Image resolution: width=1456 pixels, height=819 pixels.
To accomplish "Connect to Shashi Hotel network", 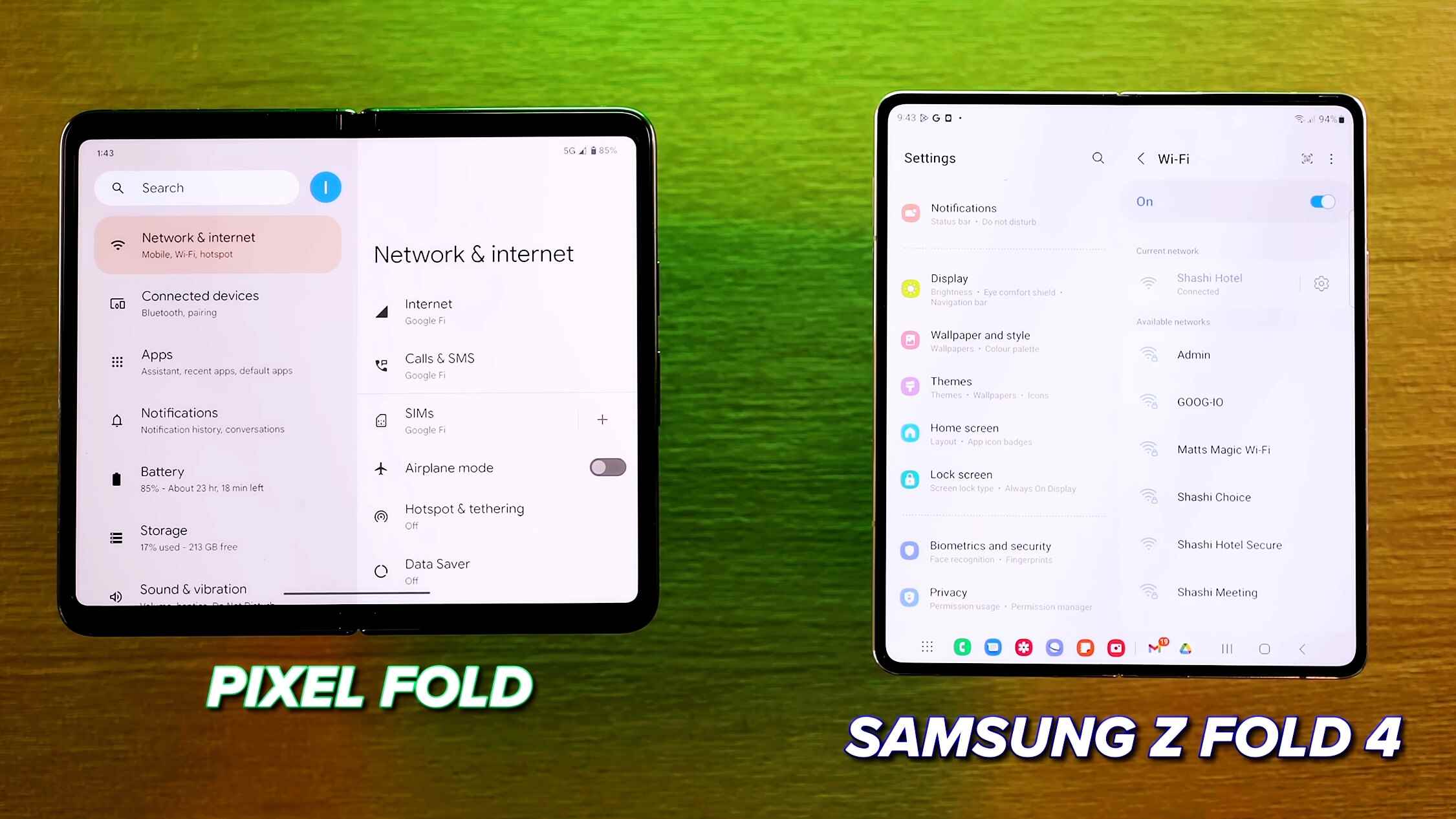I will click(x=1210, y=284).
